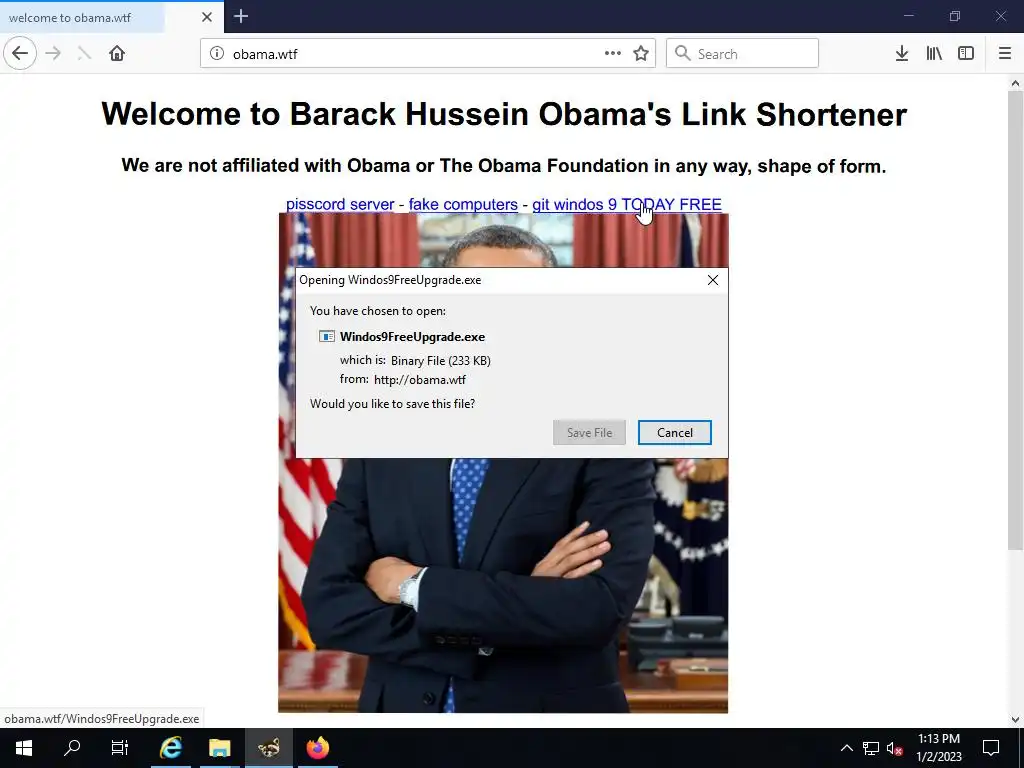Click the page vertical scrollbar thumb

[1015, 320]
